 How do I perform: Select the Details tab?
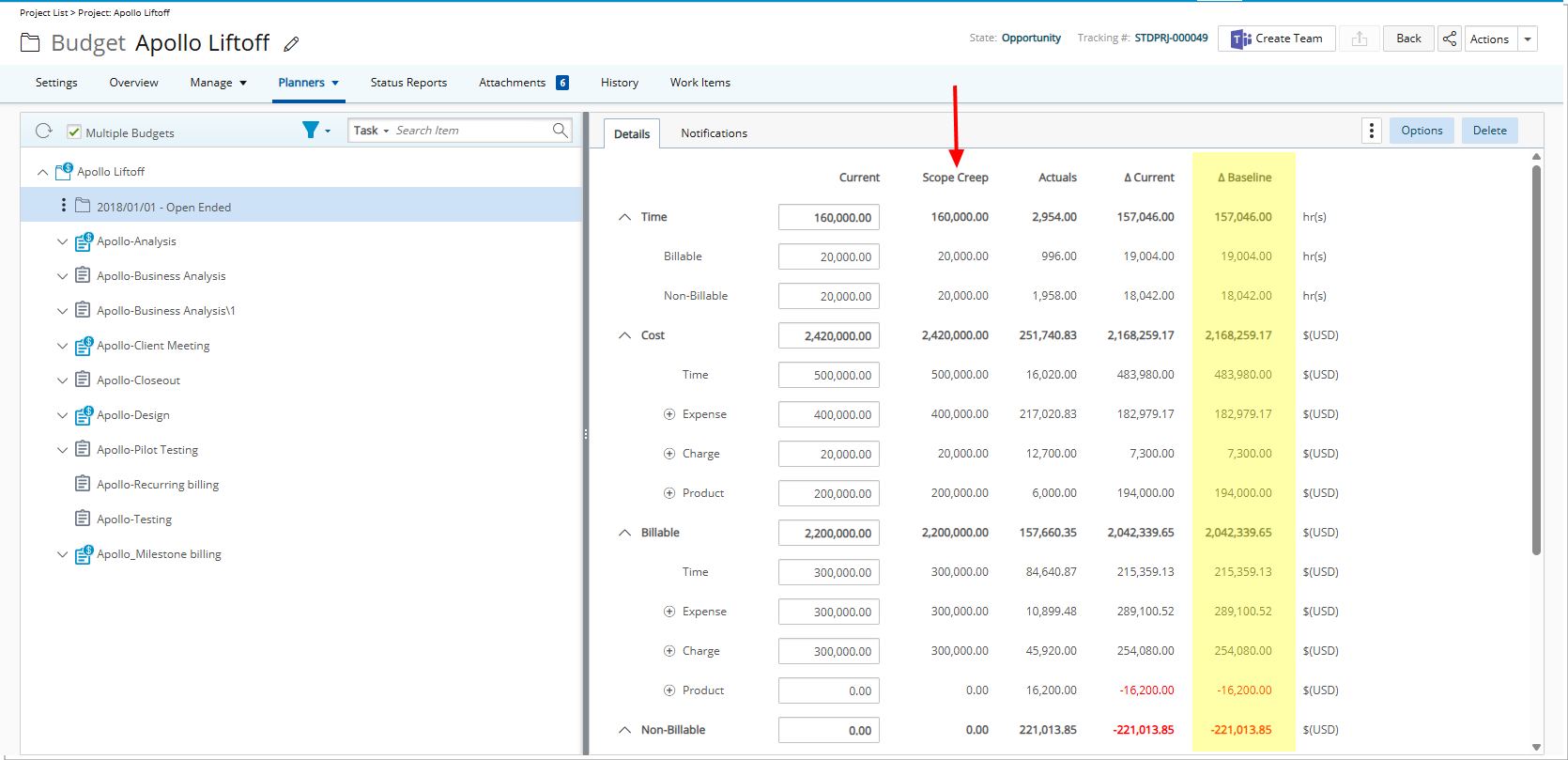click(x=632, y=133)
